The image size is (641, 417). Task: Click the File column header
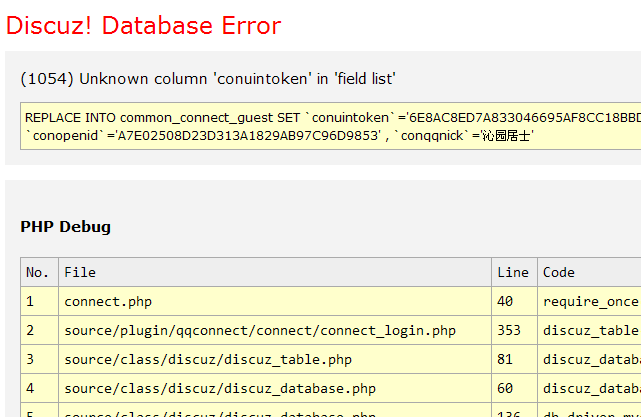tap(80, 272)
